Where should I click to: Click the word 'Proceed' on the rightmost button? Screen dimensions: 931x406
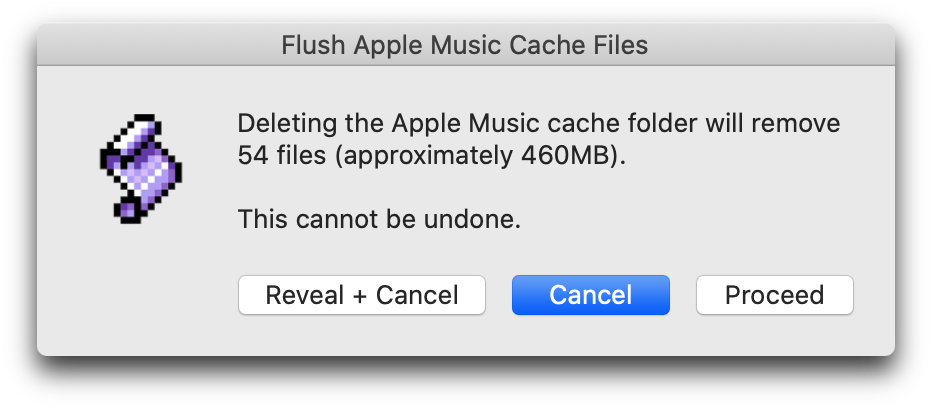774,295
